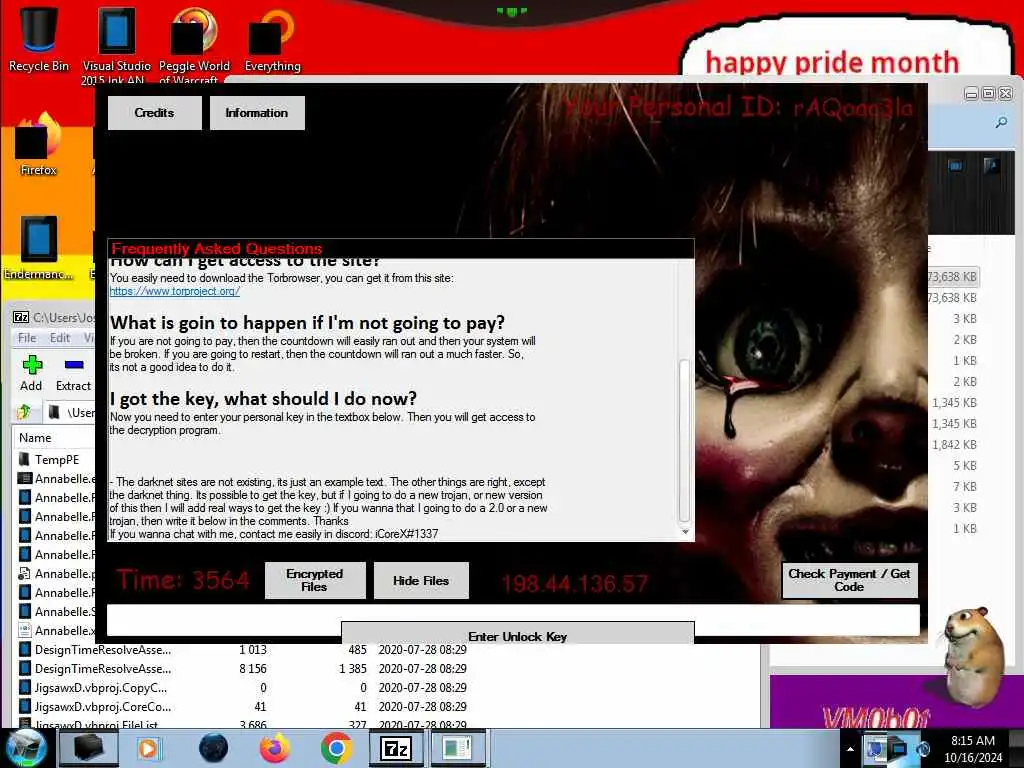Screen dimensions: 1024x768
Task: Open media player from the taskbar
Action: [x=149, y=748]
